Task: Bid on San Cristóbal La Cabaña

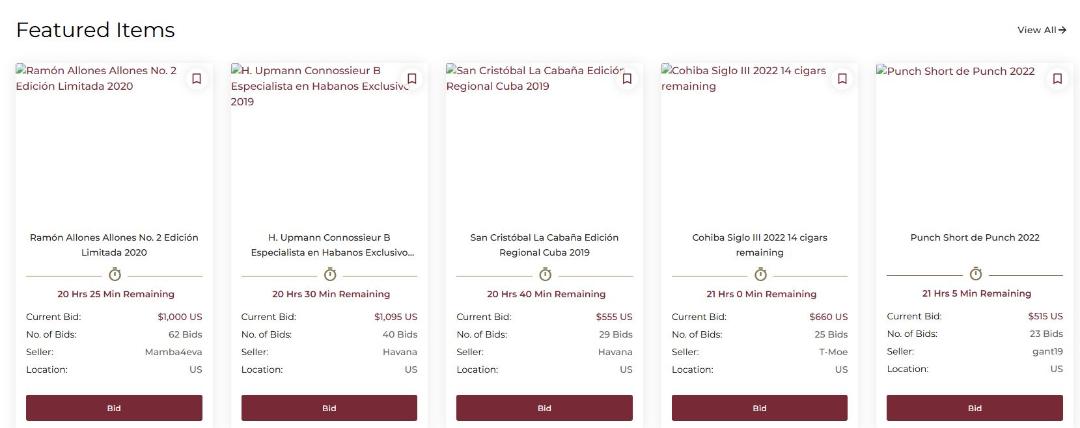Action: click(x=544, y=408)
